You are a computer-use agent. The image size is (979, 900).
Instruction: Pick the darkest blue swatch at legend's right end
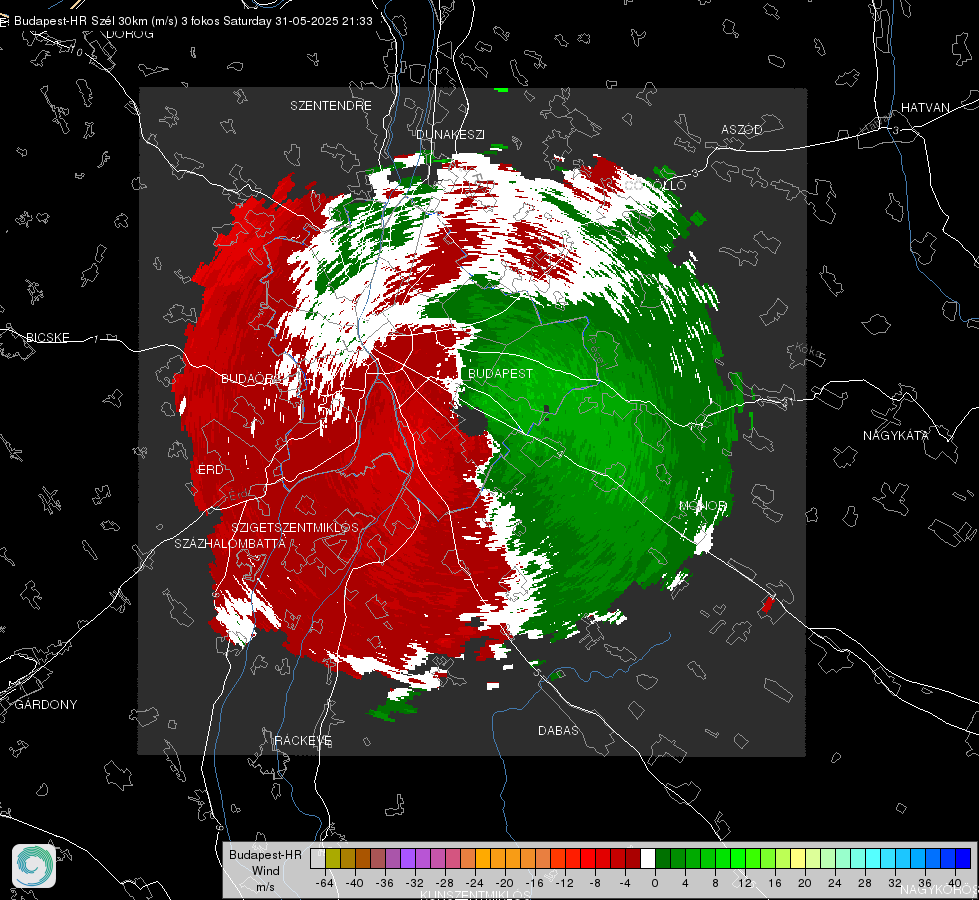pos(963,858)
